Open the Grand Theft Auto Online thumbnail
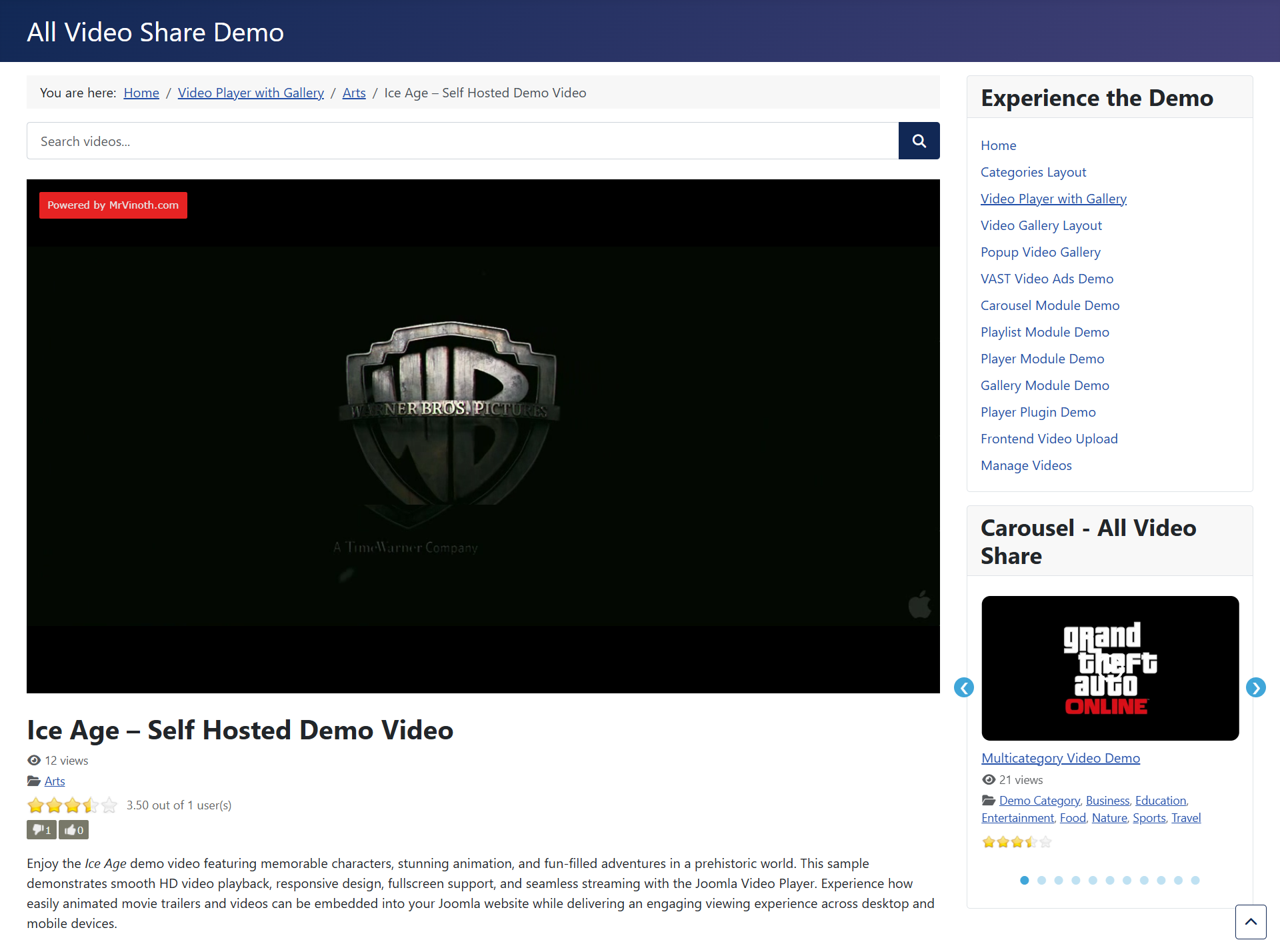The width and height of the screenshot is (1280, 952). click(x=1110, y=668)
